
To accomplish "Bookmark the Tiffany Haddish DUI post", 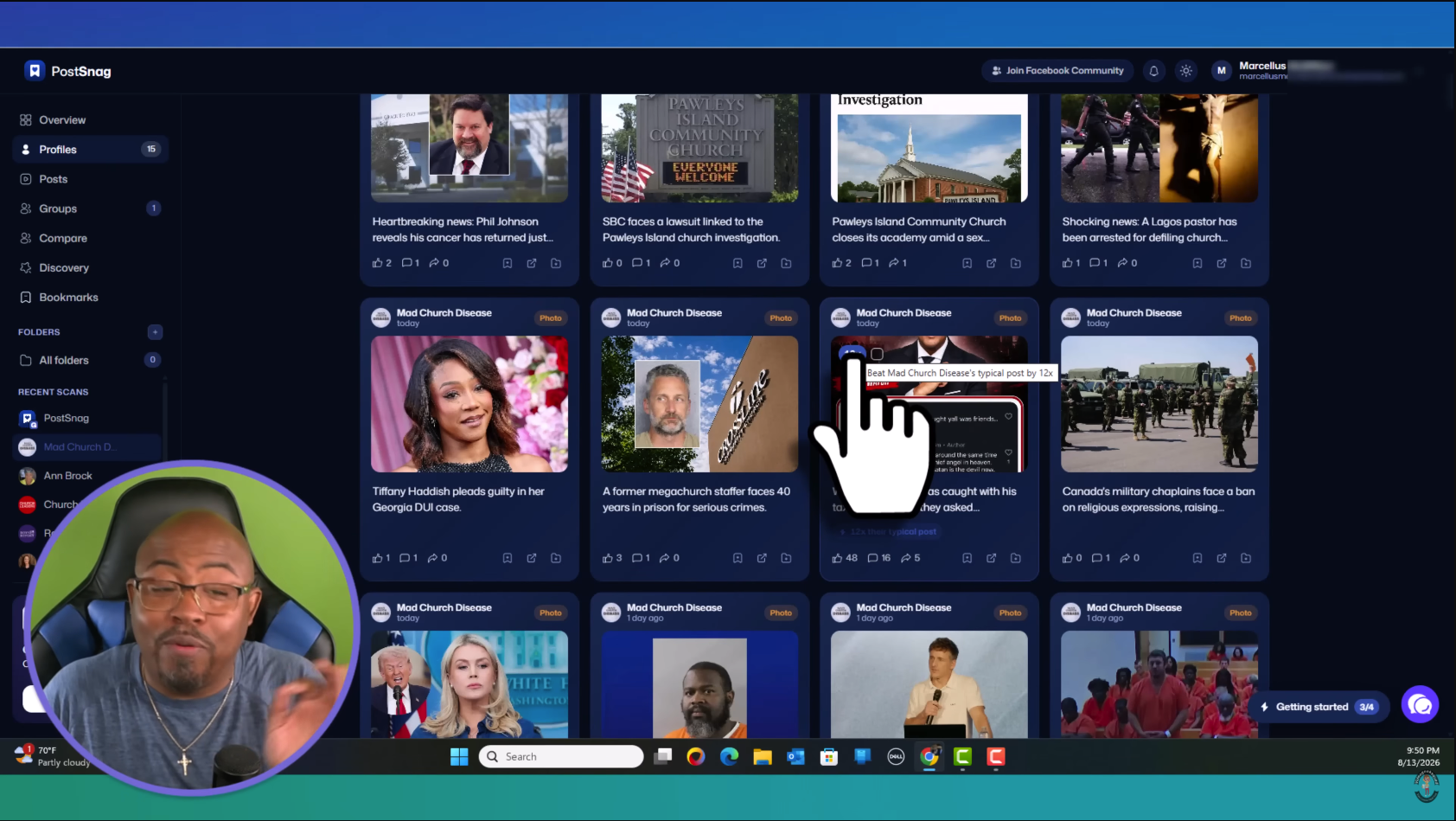I will [508, 558].
